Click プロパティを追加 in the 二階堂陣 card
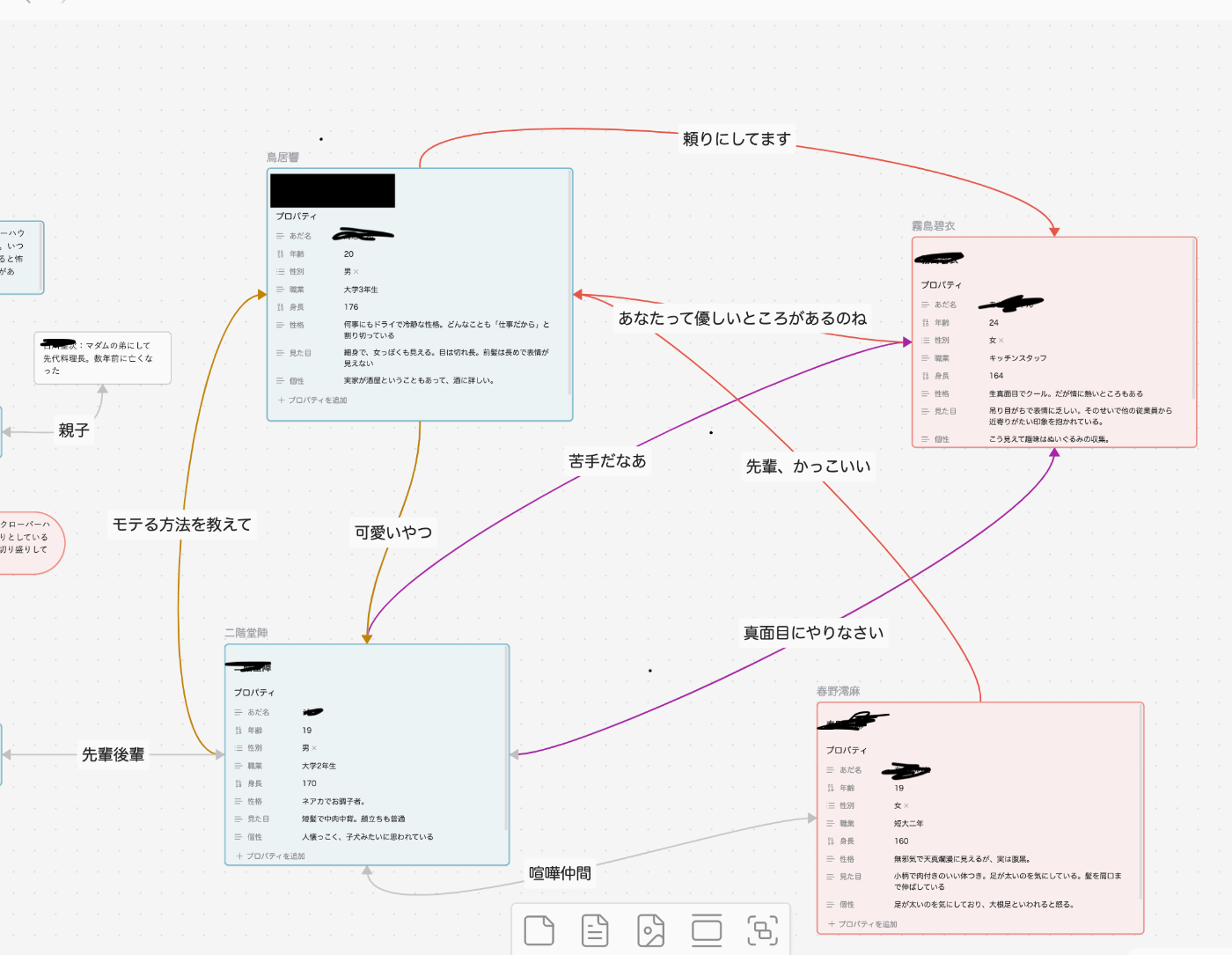 (x=270, y=856)
